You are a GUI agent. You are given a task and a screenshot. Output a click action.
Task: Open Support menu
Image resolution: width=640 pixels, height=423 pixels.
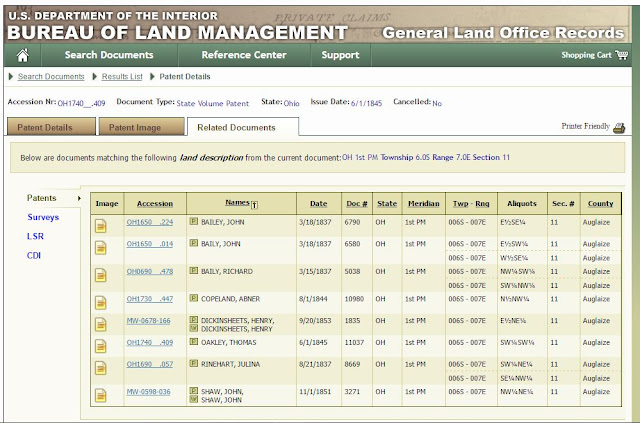tap(340, 55)
